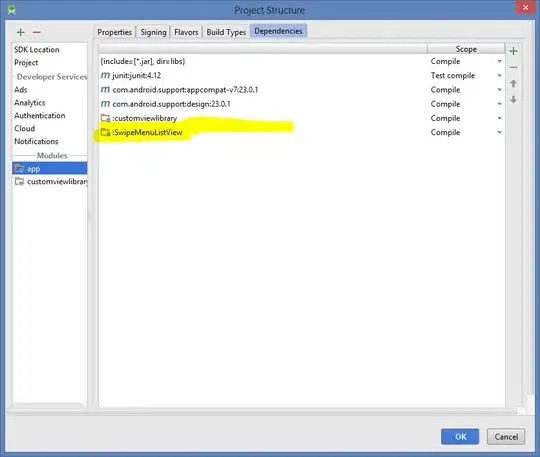Move dependency down with down arrow
Viewport: 540px width, 457px height.
coord(513,100)
